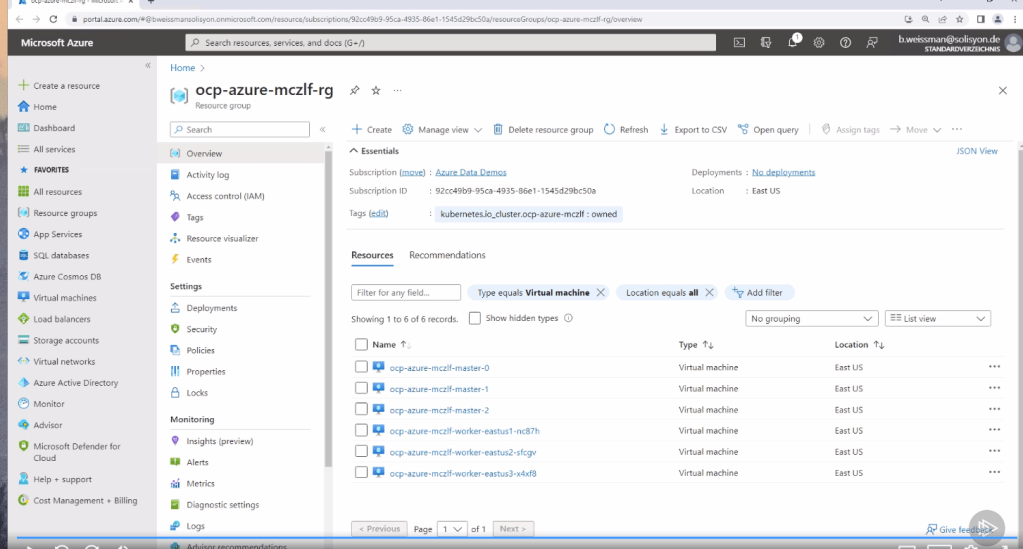
Task: Collapse the Essentials section
Action: pos(374,151)
